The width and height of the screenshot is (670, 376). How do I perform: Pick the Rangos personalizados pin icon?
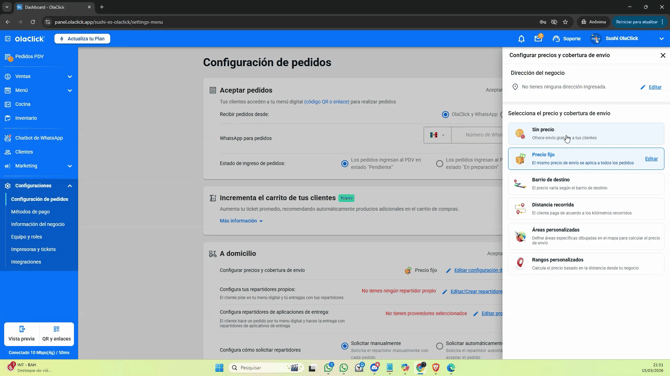click(x=520, y=263)
